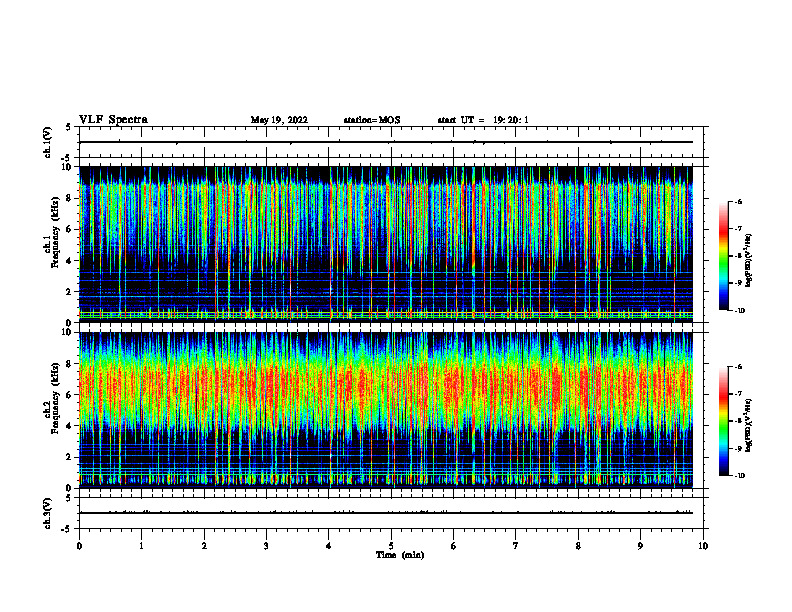Click the "ch.3(V)" axis label
This screenshot has width=792, height=612.
[47, 513]
